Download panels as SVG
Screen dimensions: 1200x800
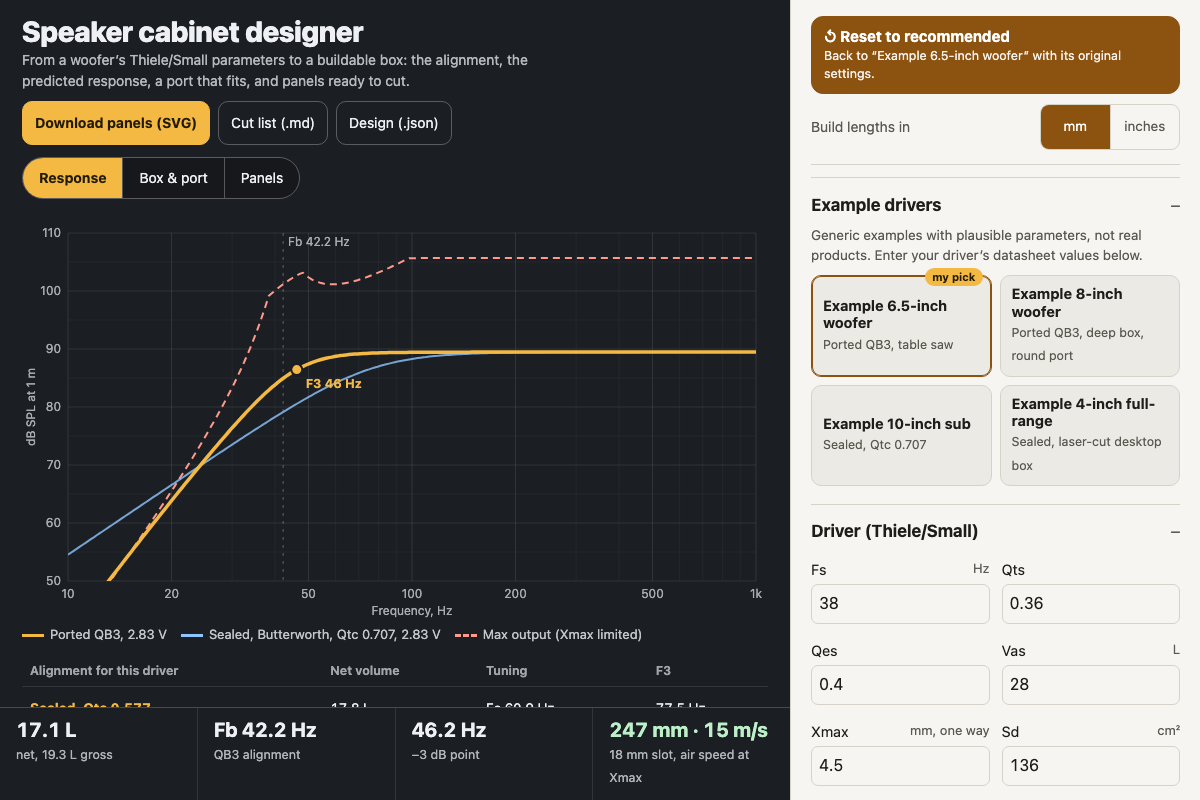point(116,123)
